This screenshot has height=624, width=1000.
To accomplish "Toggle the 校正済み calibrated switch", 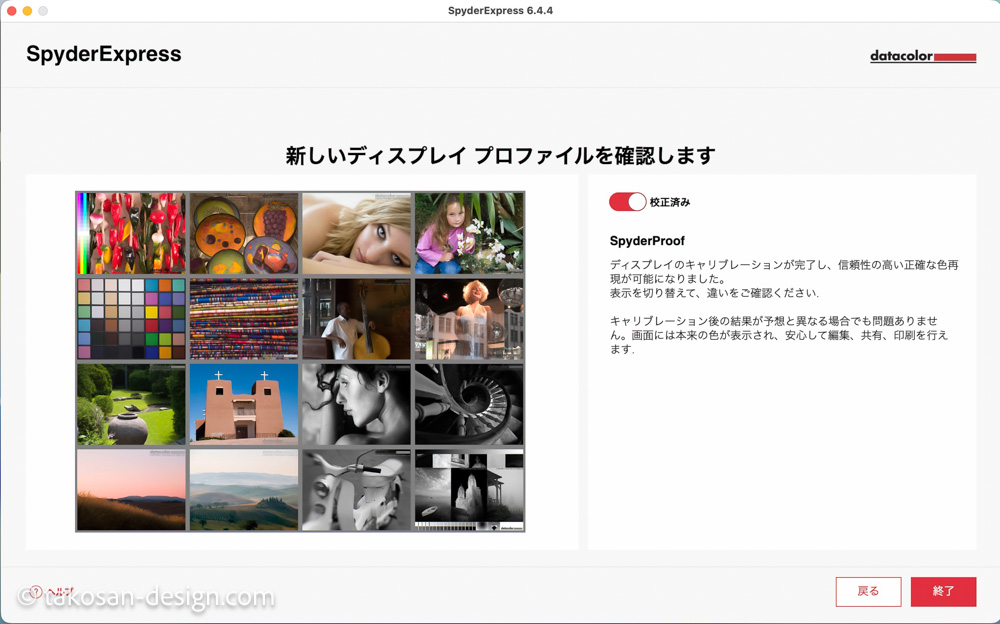I will [x=627, y=202].
